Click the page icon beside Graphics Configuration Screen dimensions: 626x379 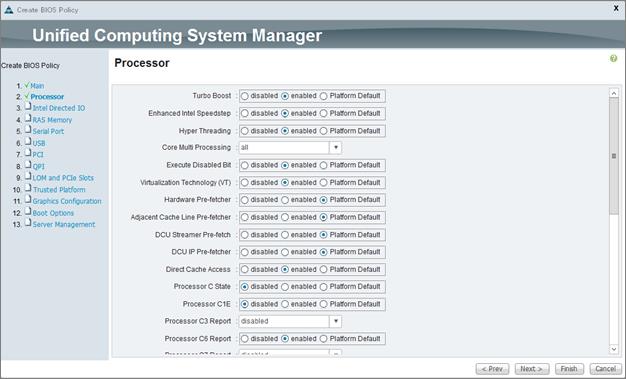pos(28,199)
